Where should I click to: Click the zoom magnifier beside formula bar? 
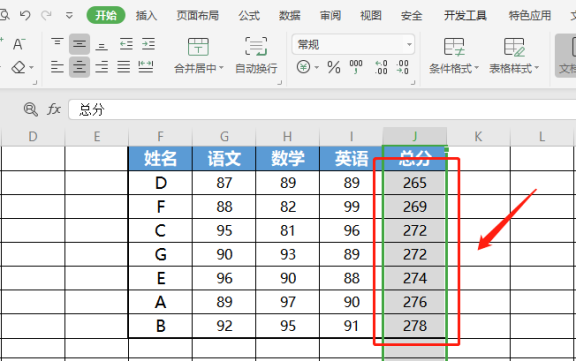tap(30, 109)
